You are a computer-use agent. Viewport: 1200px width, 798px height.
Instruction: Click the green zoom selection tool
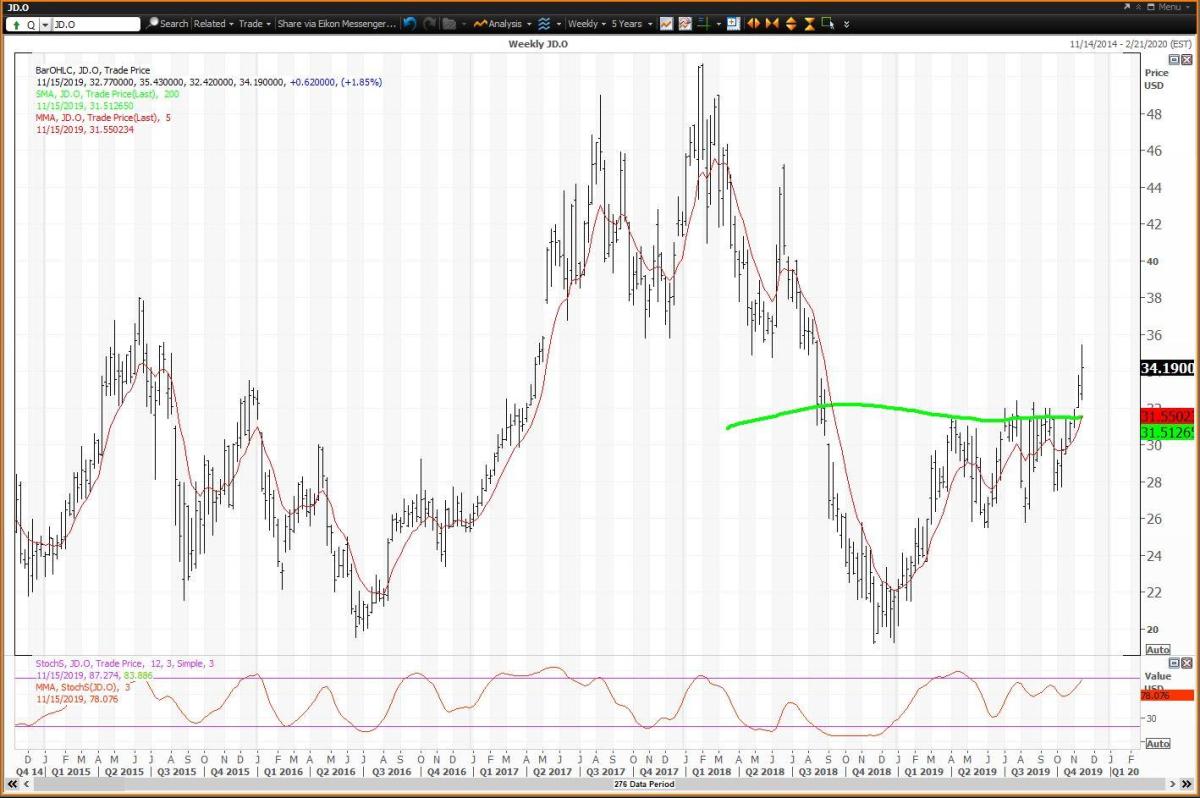(828, 23)
